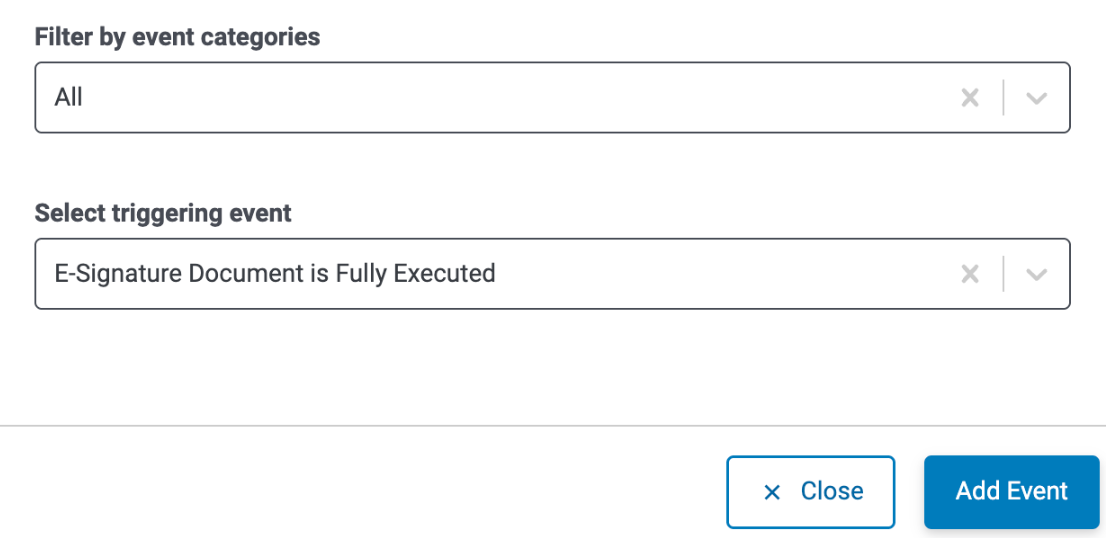The width and height of the screenshot is (1106, 538).
Task: Open the 'Filter by event categories' combo box
Action: pos(552,97)
